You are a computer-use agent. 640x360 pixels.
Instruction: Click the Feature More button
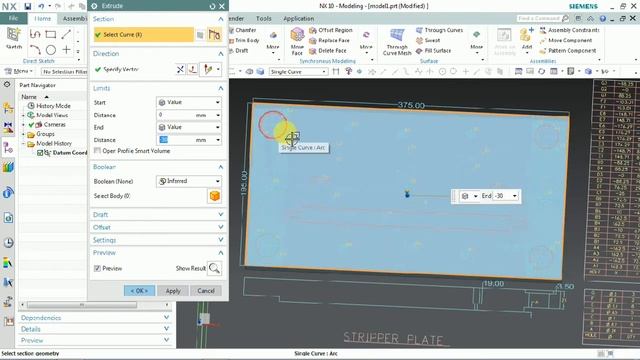pos(273,42)
